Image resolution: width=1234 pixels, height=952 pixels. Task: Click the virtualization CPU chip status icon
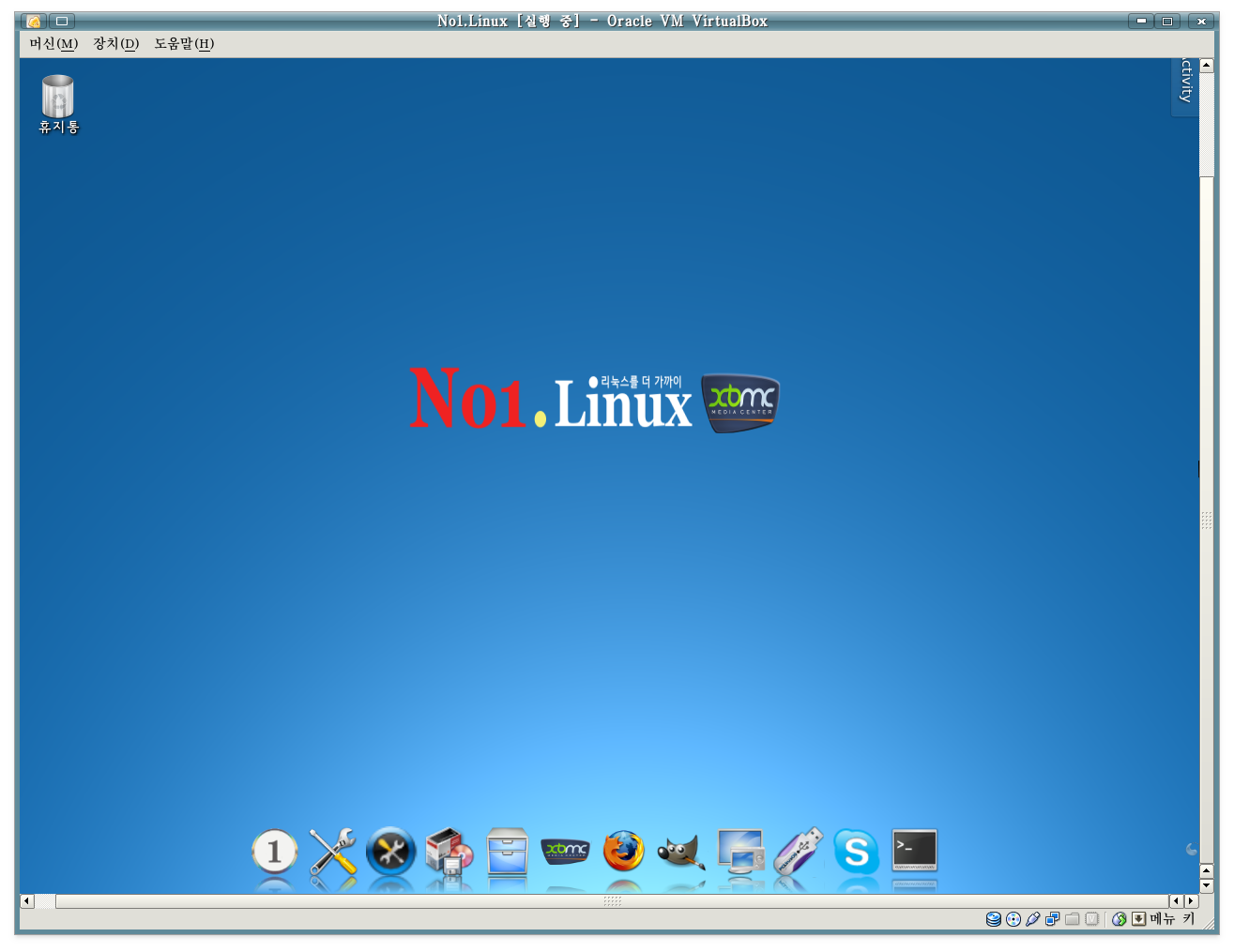pos(1092,919)
